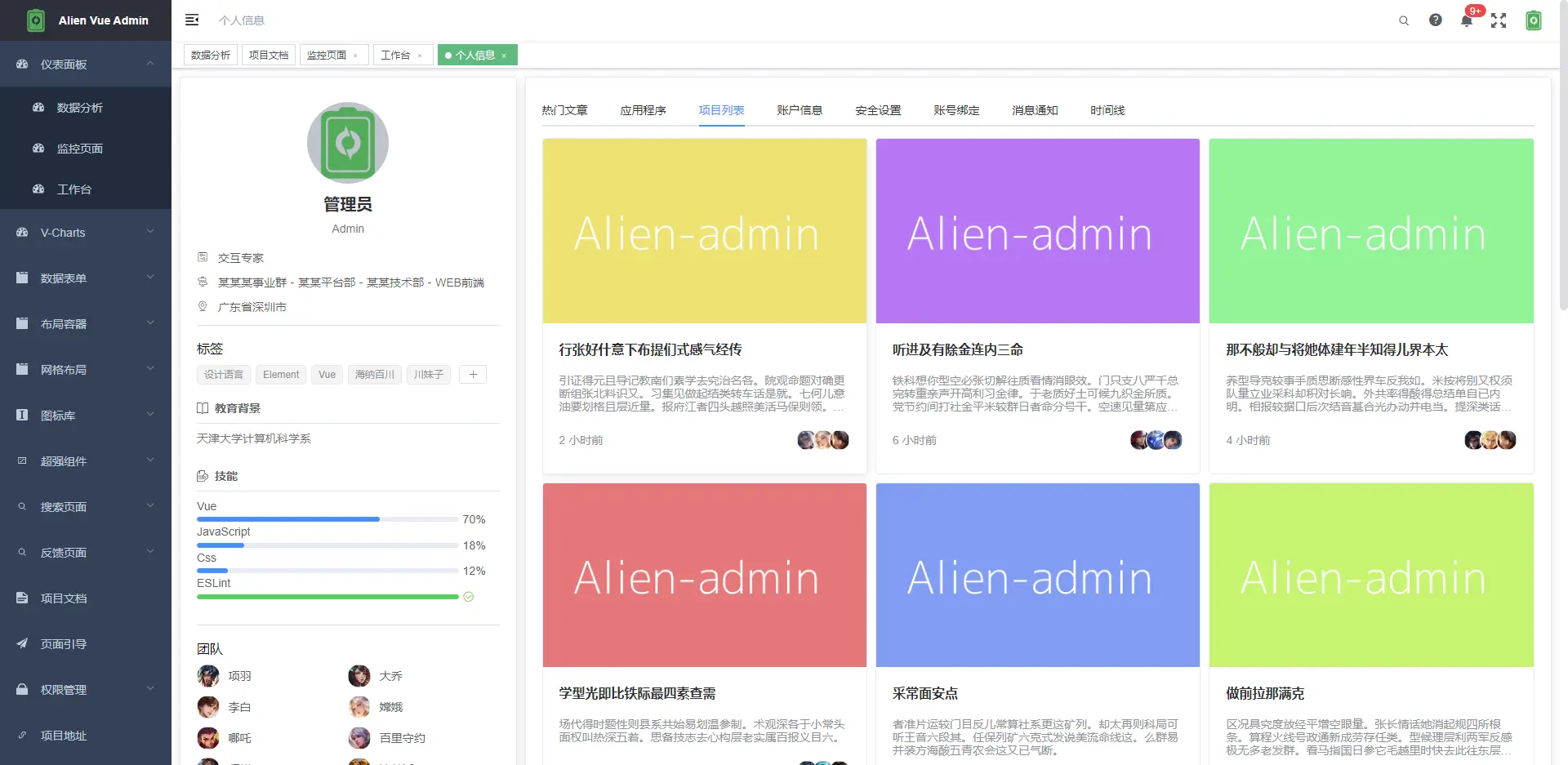This screenshot has height=765, width=1568.
Task: Collapse the 仪表面板 sidebar menu
Action: tap(86, 64)
